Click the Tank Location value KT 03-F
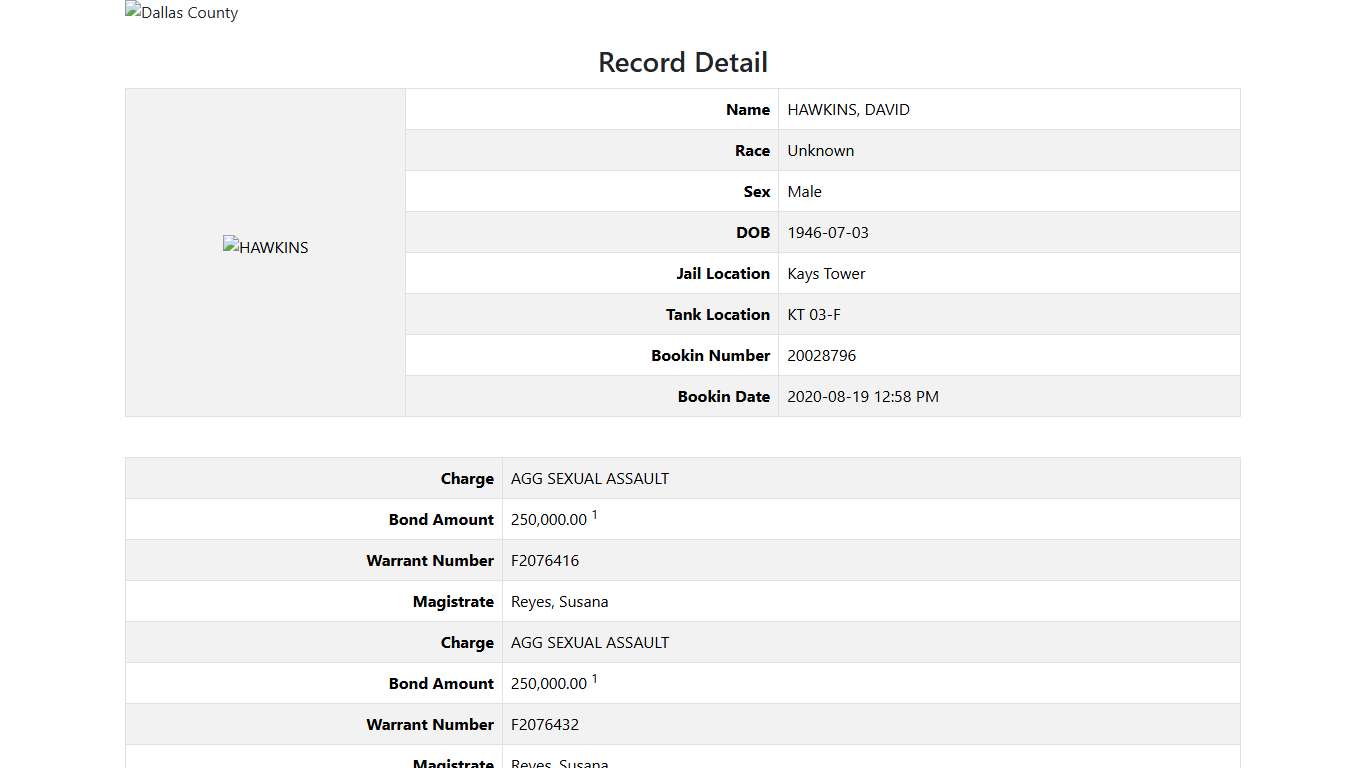 click(814, 314)
